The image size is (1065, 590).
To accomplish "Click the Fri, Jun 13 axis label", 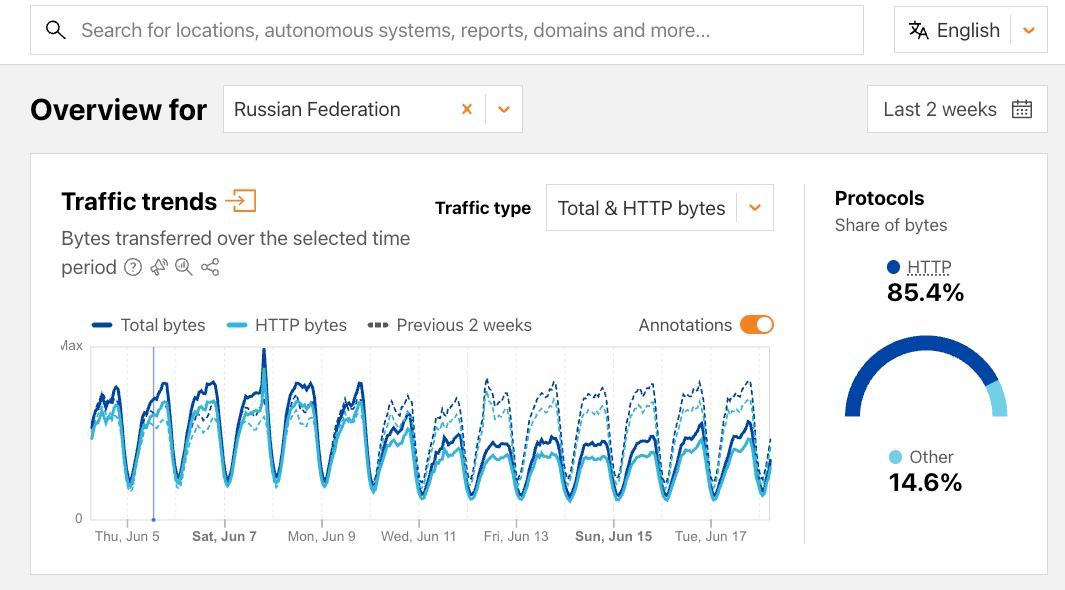I will [516, 536].
